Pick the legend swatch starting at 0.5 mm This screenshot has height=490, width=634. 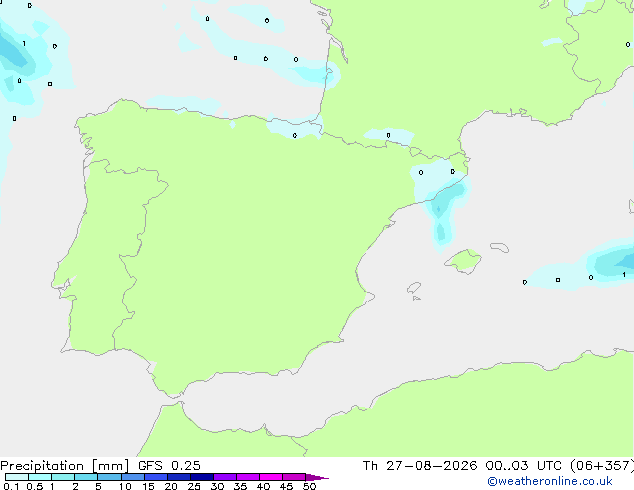40,477
